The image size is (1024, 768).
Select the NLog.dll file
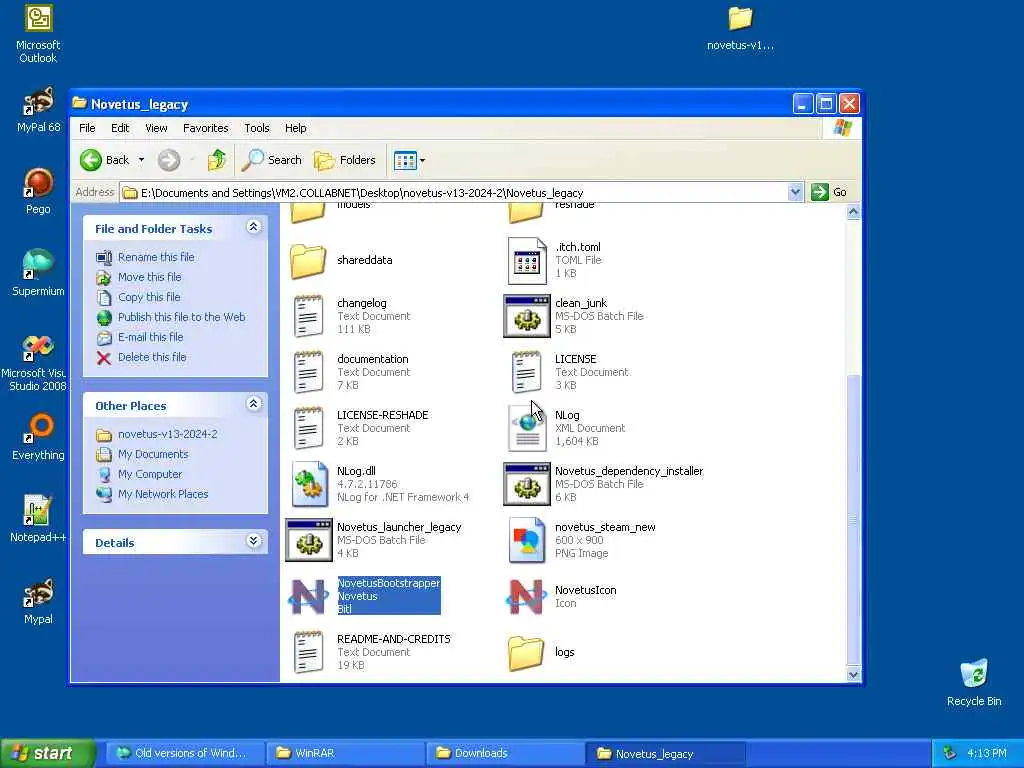381,484
